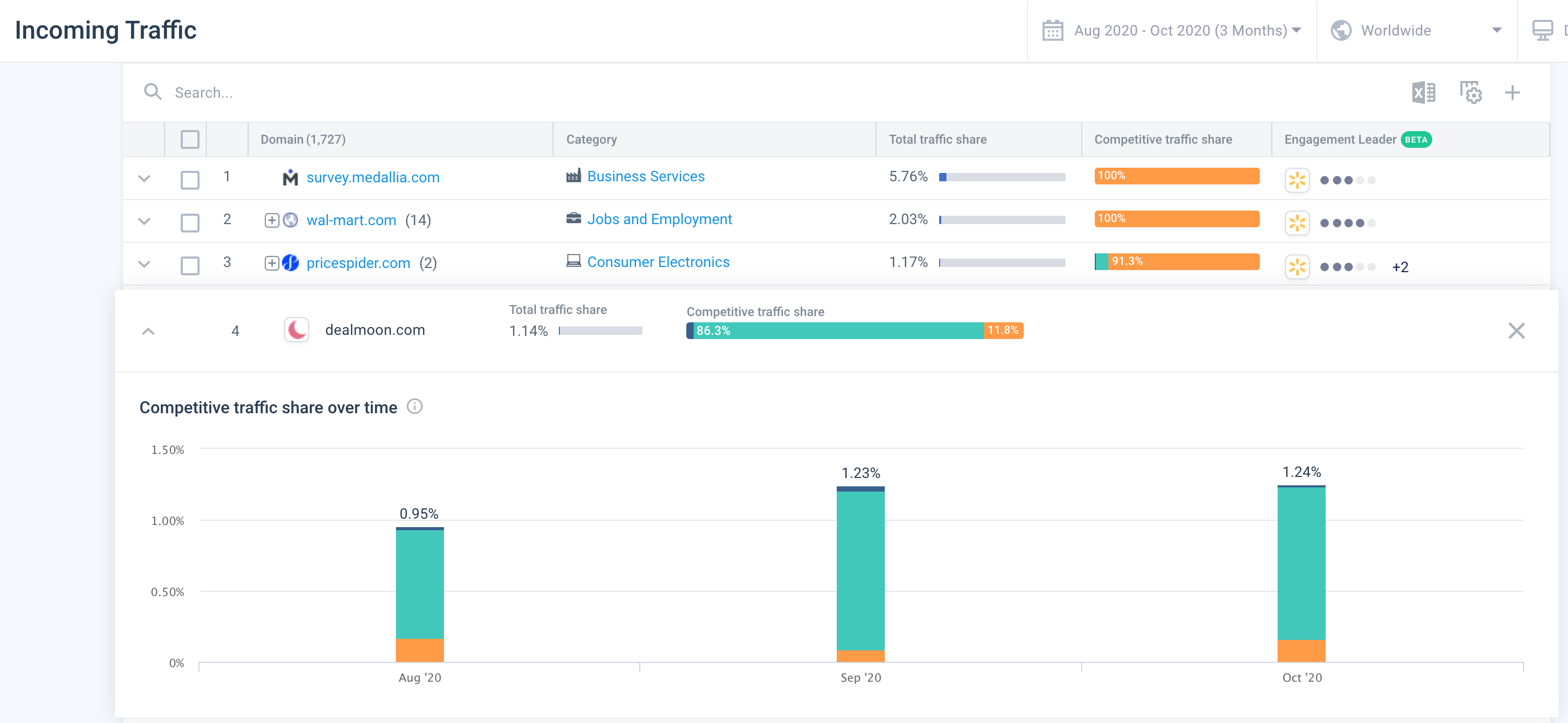Click the info icon beside chart title

click(415, 406)
